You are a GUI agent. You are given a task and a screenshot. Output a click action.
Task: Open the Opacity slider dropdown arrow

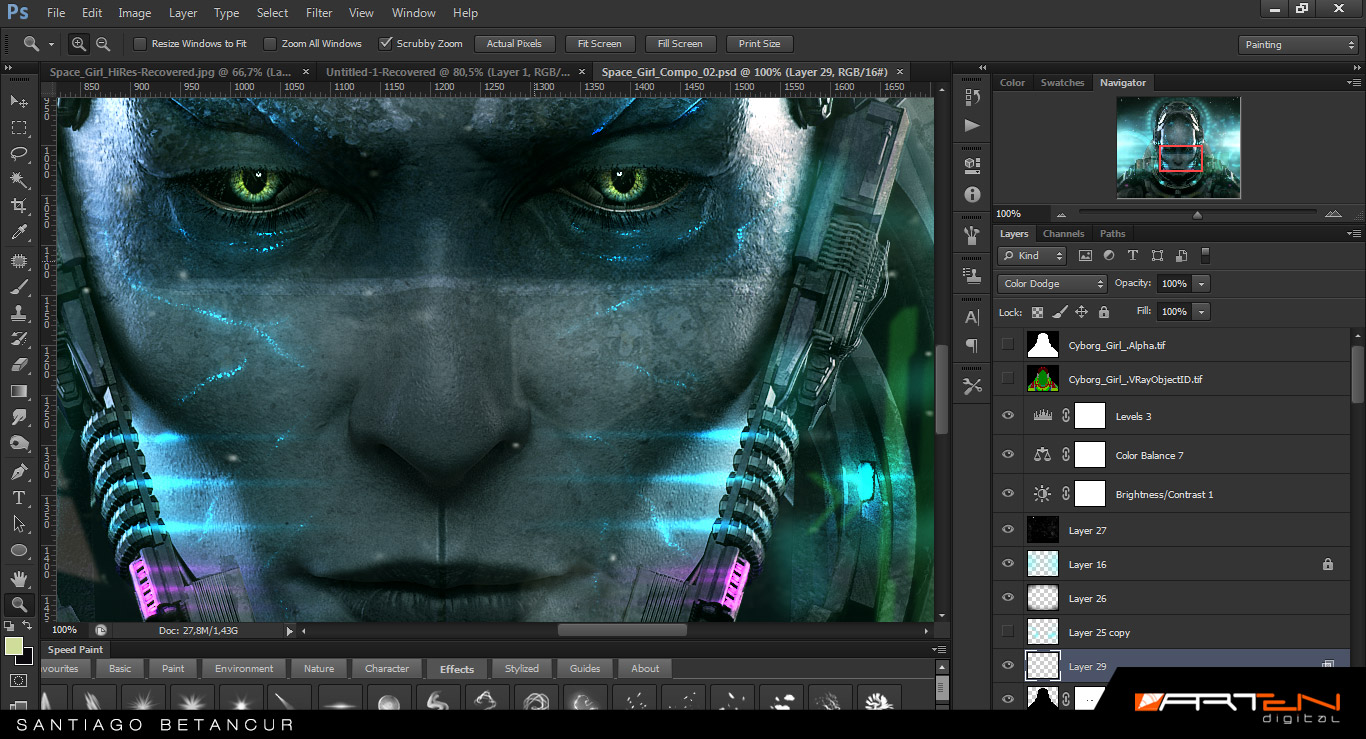pyautogui.click(x=1202, y=284)
